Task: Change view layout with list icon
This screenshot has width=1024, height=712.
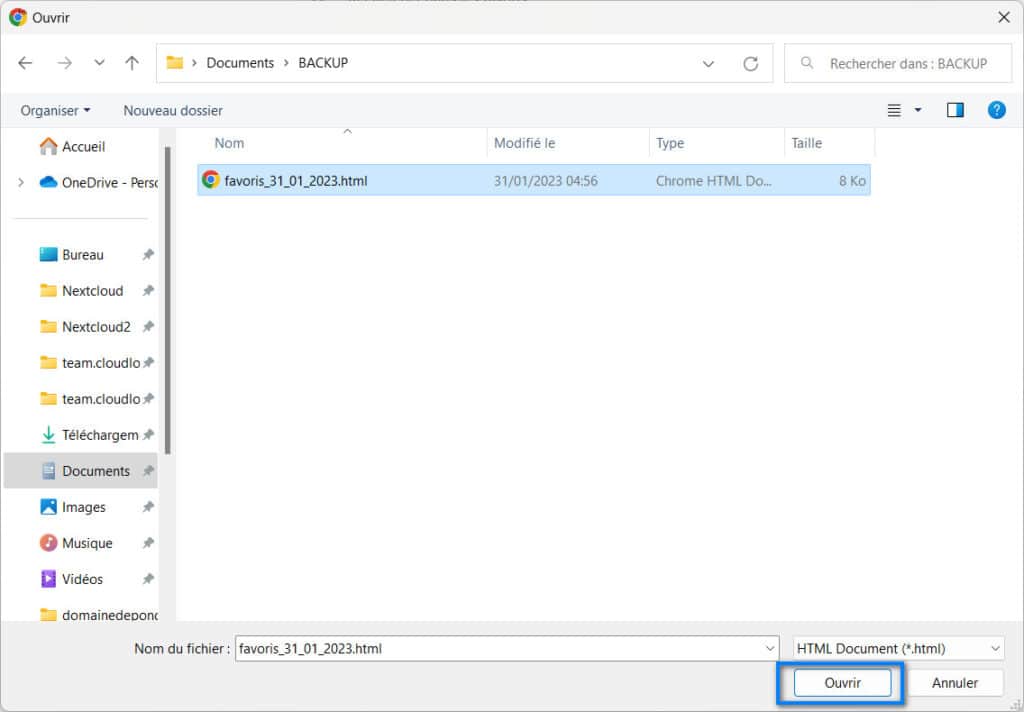Action: [894, 110]
